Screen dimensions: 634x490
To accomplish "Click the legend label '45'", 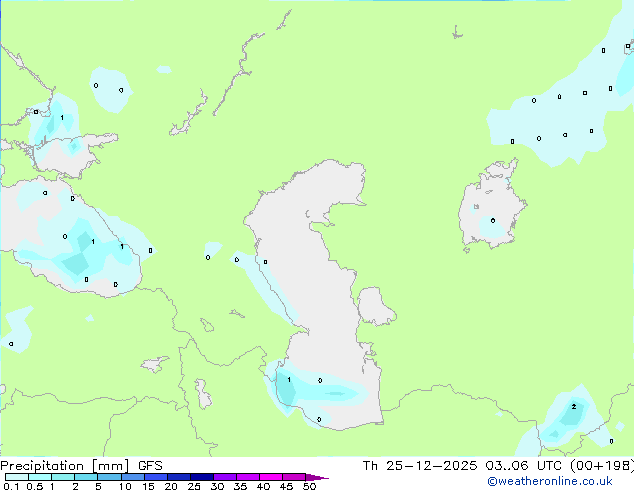I will tap(286, 486).
